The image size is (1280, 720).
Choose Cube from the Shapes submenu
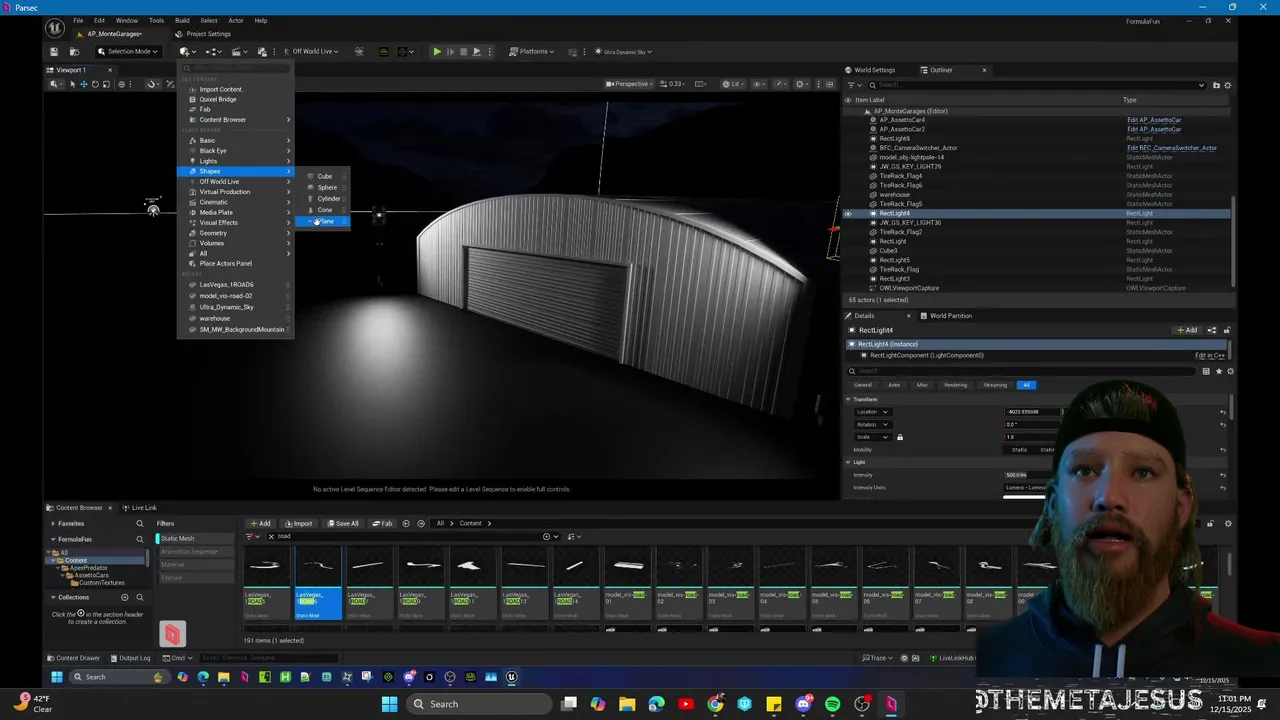point(325,176)
